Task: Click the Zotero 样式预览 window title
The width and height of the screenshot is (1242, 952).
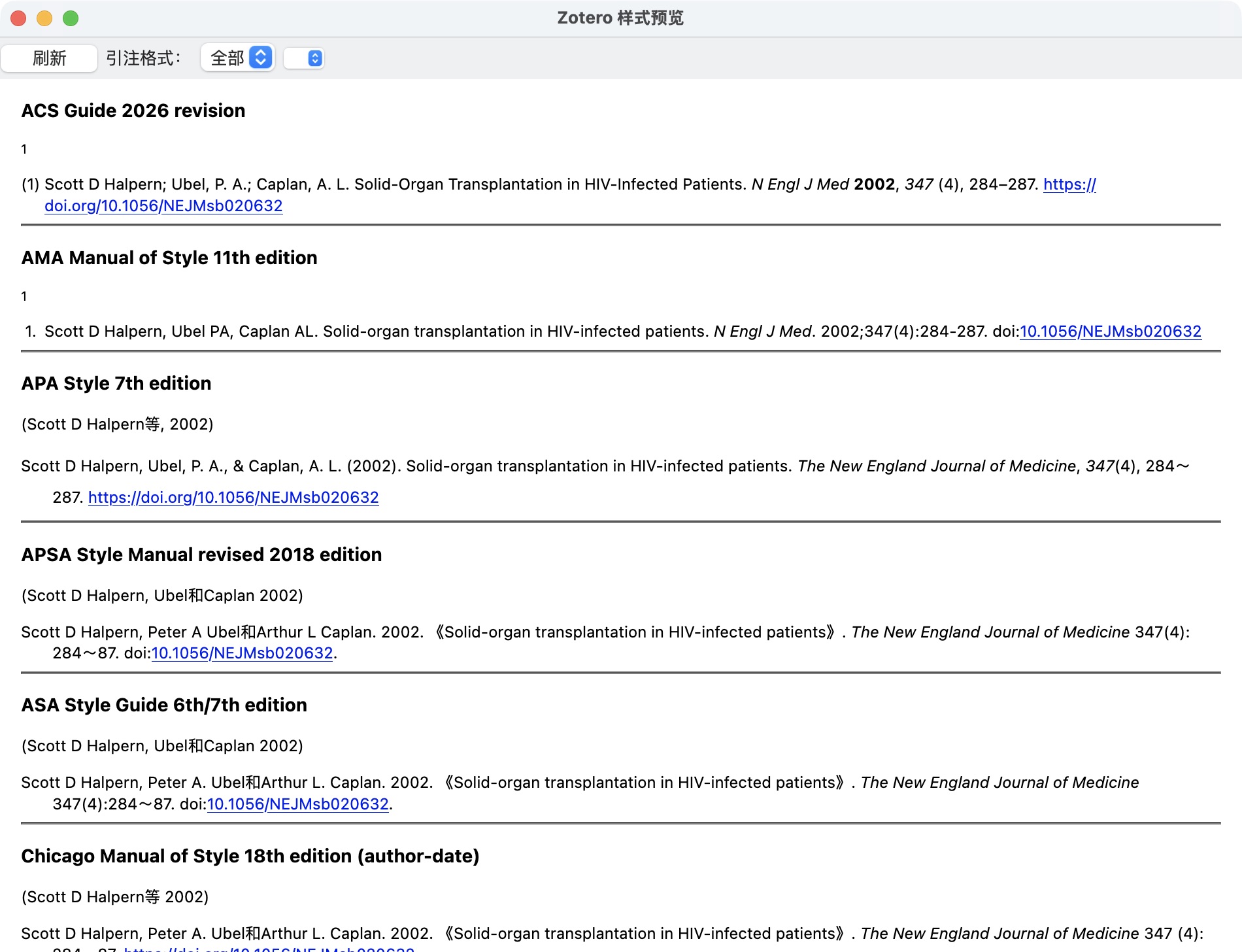Action: [x=620, y=18]
